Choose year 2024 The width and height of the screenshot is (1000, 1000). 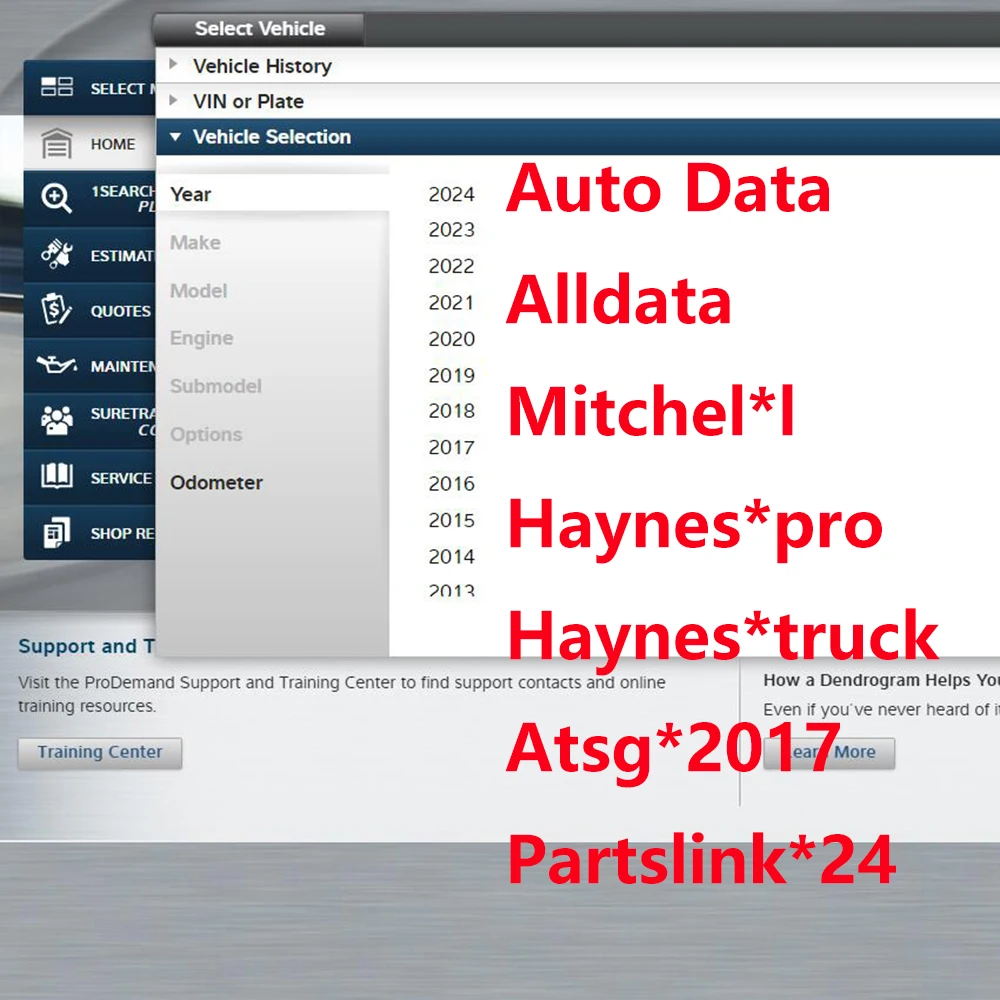pyautogui.click(x=452, y=194)
